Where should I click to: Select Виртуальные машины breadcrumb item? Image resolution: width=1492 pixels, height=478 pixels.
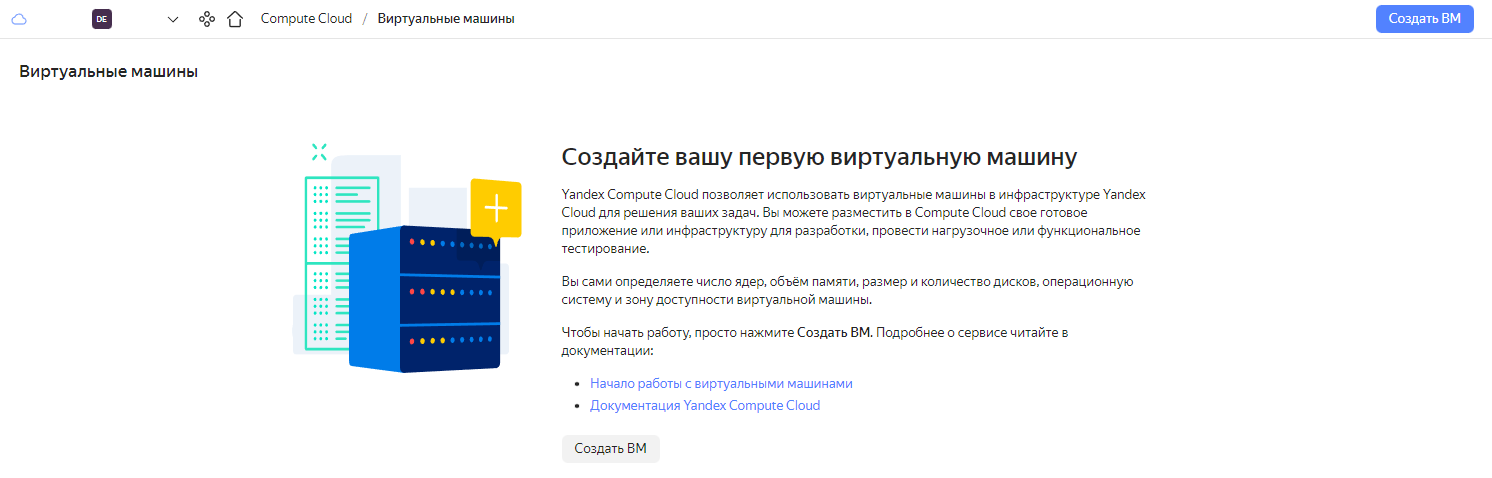(446, 19)
